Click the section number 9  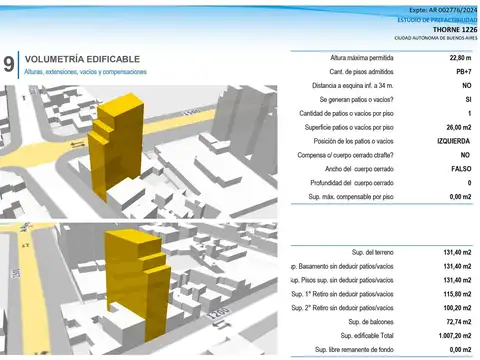pyautogui.click(x=9, y=64)
